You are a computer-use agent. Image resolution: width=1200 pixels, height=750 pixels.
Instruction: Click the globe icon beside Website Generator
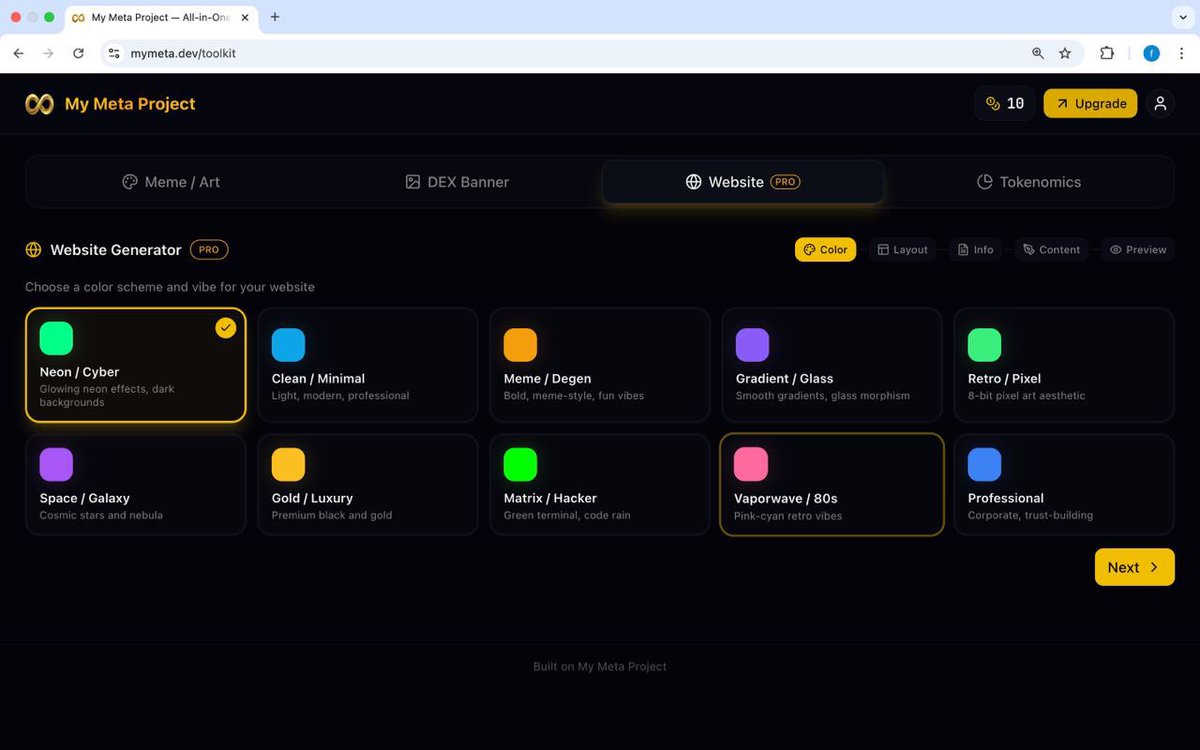click(x=34, y=250)
